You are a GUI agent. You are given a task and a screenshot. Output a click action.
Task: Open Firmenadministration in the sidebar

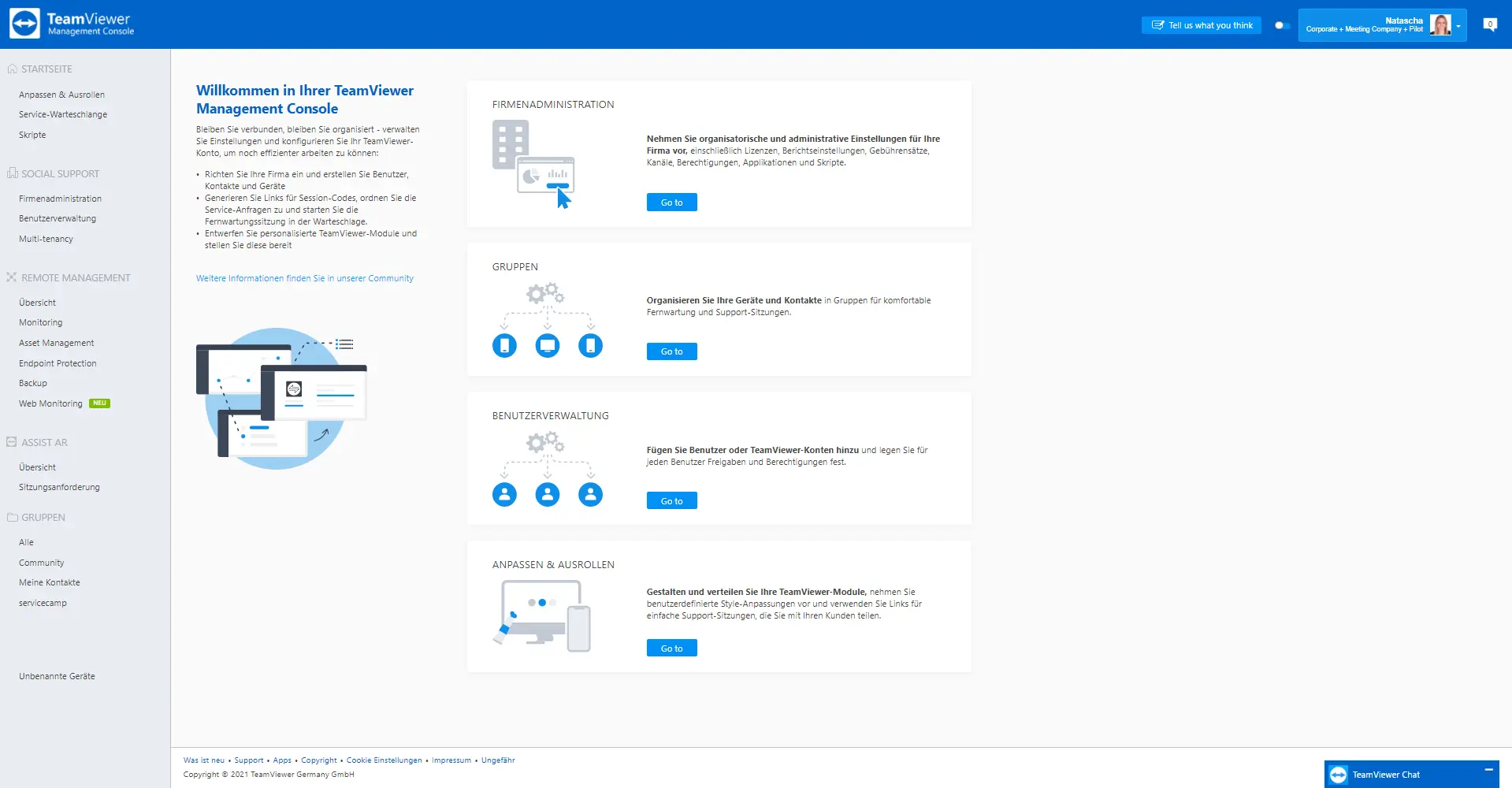click(x=60, y=199)
